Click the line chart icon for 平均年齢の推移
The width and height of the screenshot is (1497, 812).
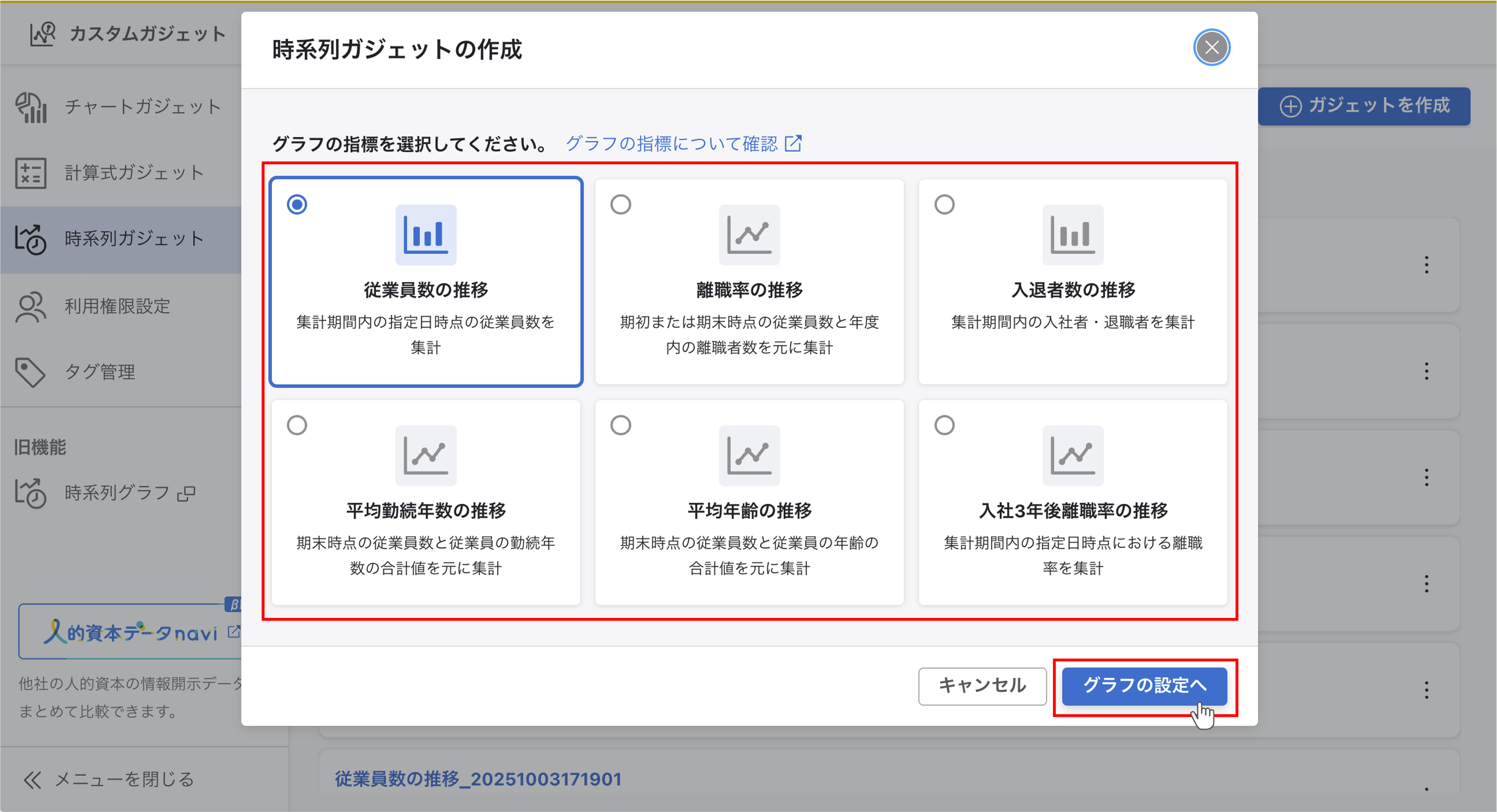749,456
